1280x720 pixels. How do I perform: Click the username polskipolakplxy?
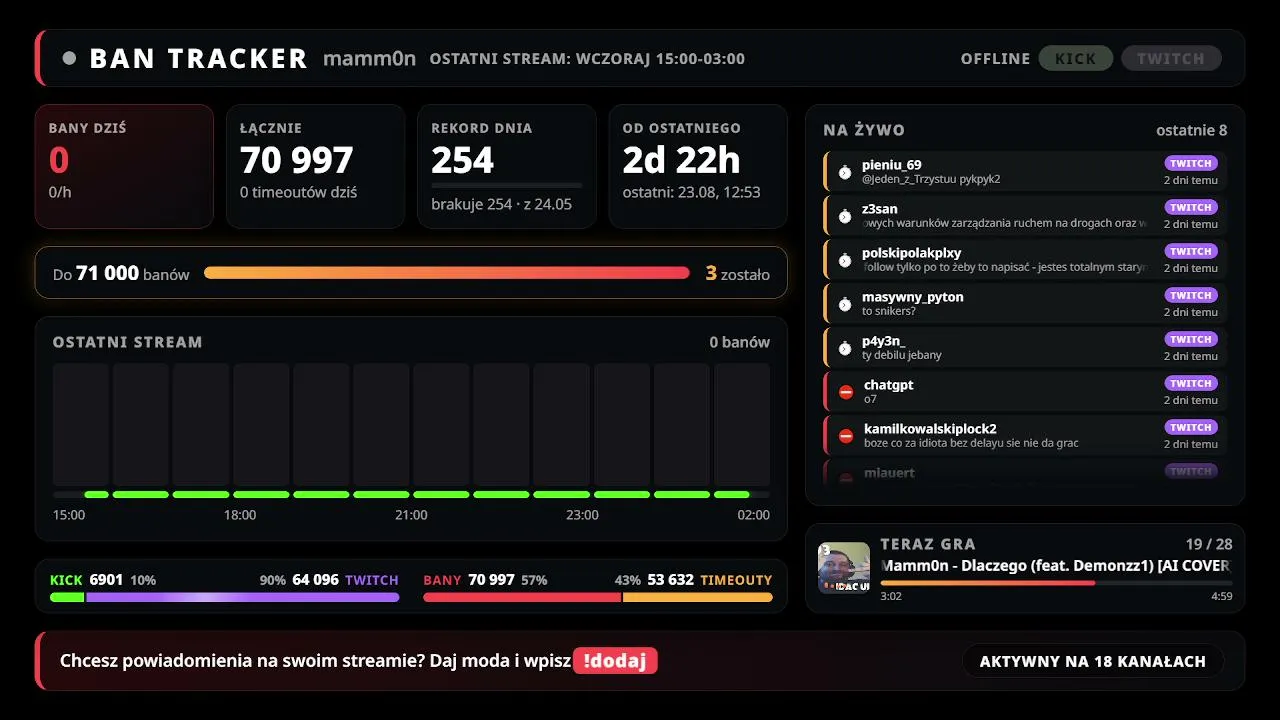(911, 252)
